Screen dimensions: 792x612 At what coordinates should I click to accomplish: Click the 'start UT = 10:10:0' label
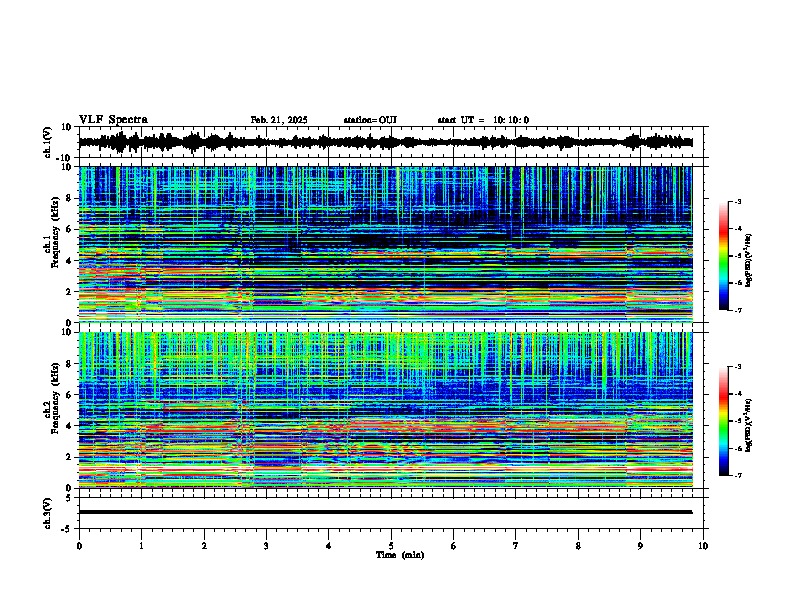coord(483,120)
